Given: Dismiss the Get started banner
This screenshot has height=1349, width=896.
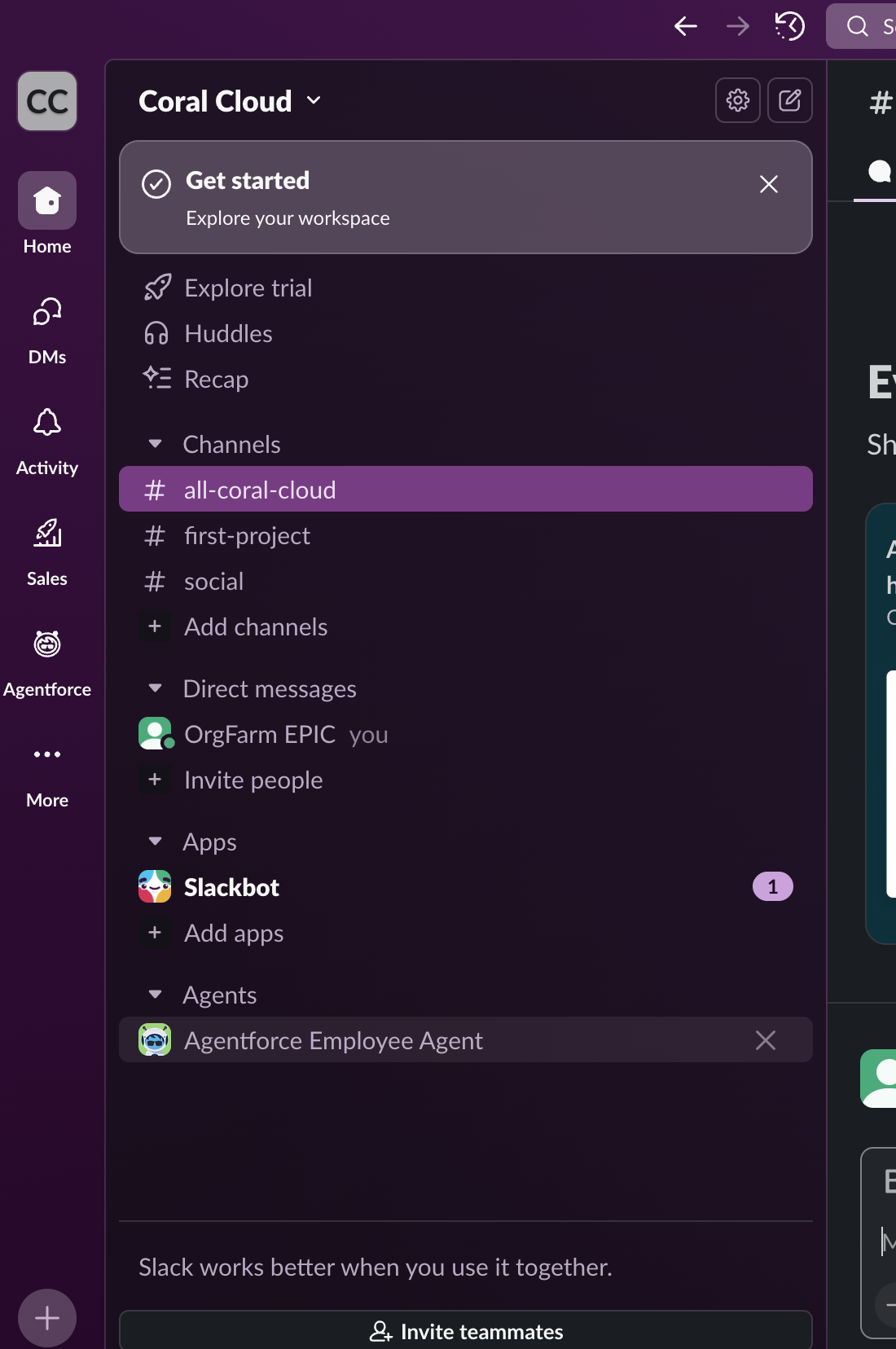Looking at the screenshot, I should point(768,184).
